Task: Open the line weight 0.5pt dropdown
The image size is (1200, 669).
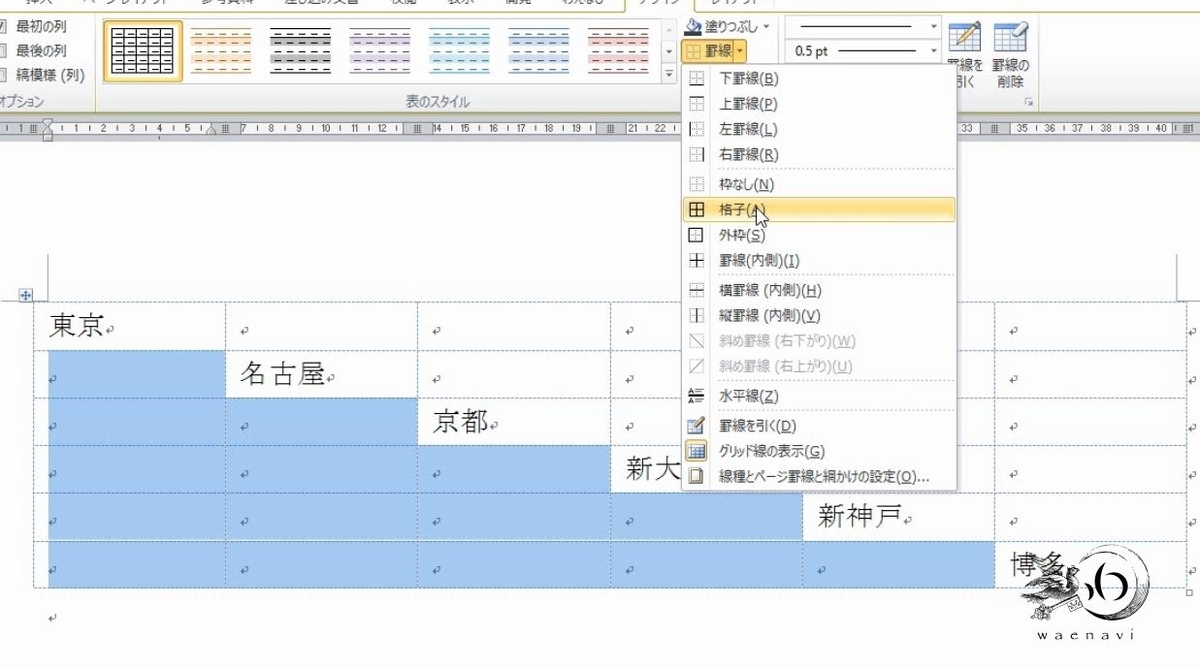Action: pyautogui.click(x=932, y=49)
